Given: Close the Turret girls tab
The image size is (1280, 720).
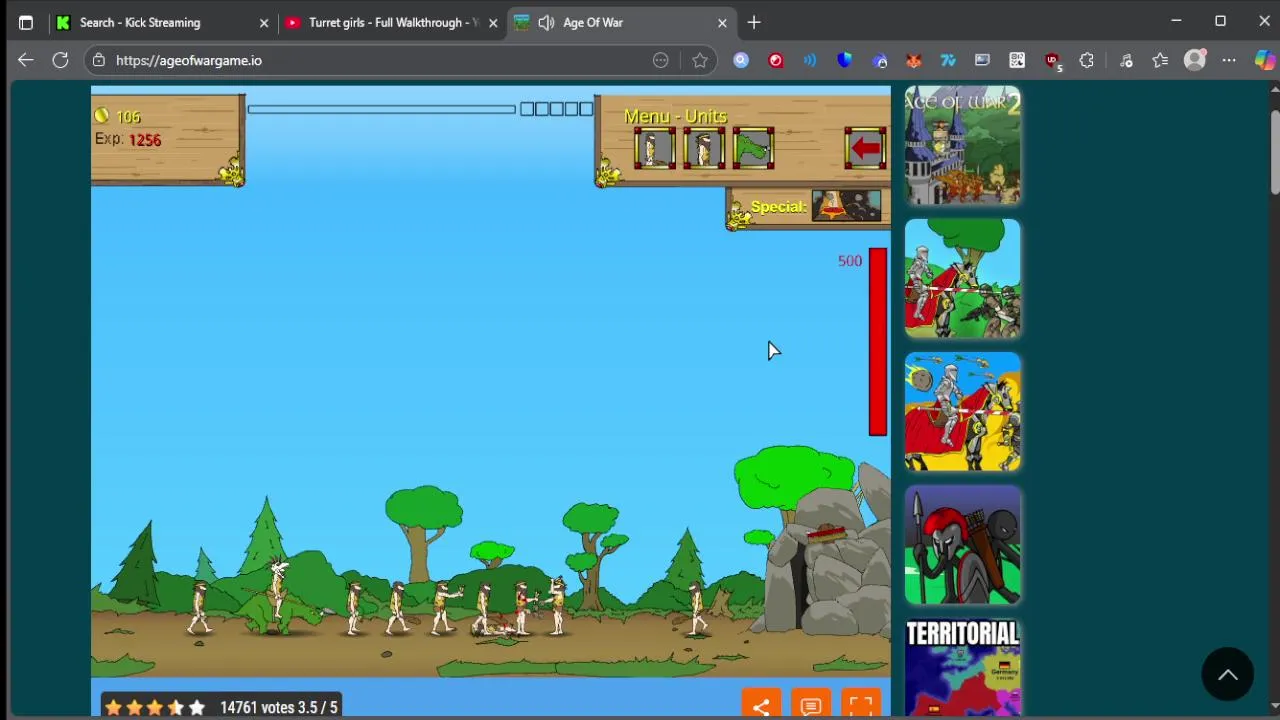Looking at the screenshot, I should pos(493,22).
